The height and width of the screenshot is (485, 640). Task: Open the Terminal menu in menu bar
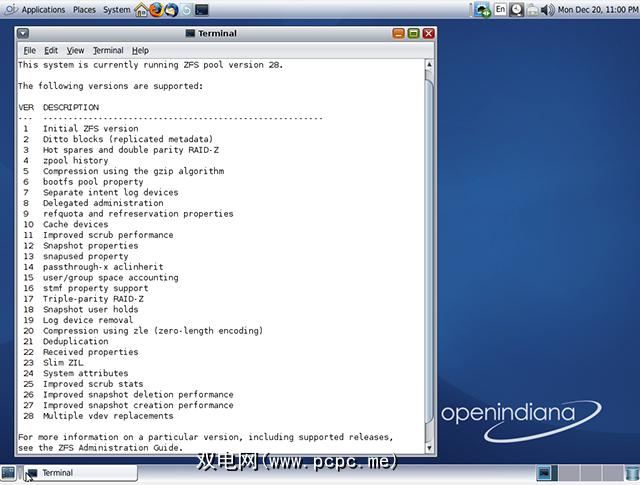pos(108,50)
